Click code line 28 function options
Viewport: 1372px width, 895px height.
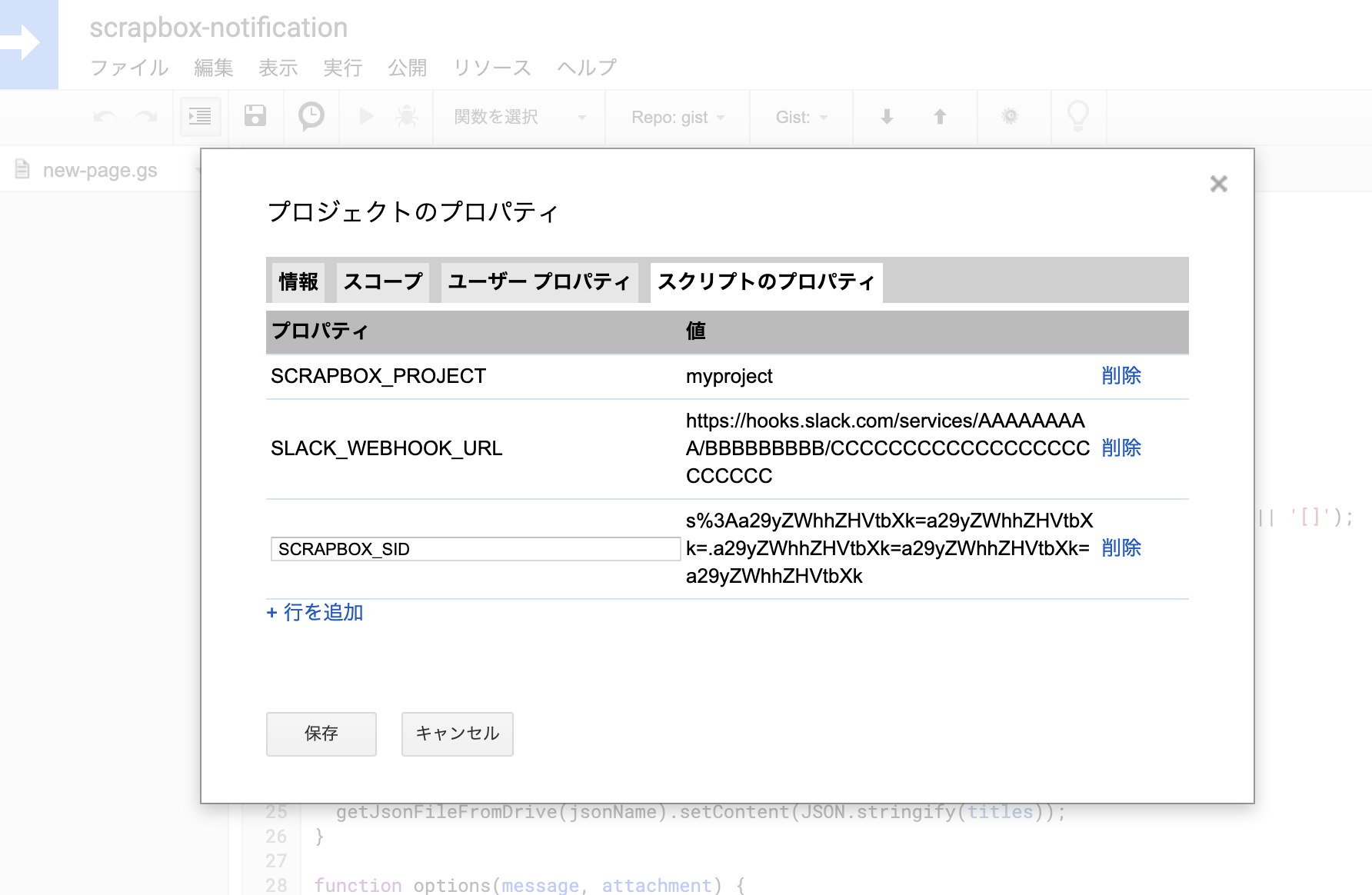click(x=530, y=885)
